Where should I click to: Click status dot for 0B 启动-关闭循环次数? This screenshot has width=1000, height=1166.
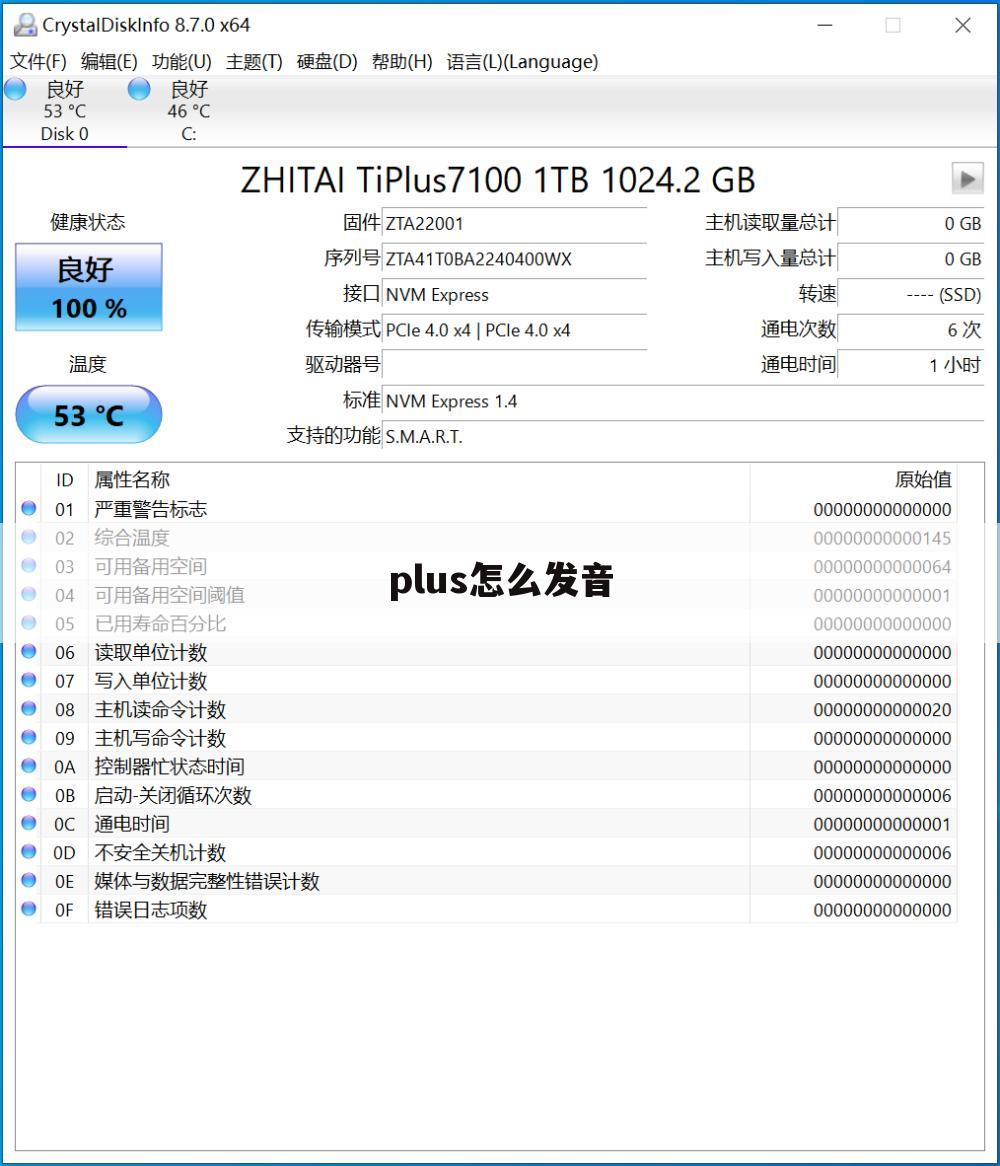(x=29, y=794)
